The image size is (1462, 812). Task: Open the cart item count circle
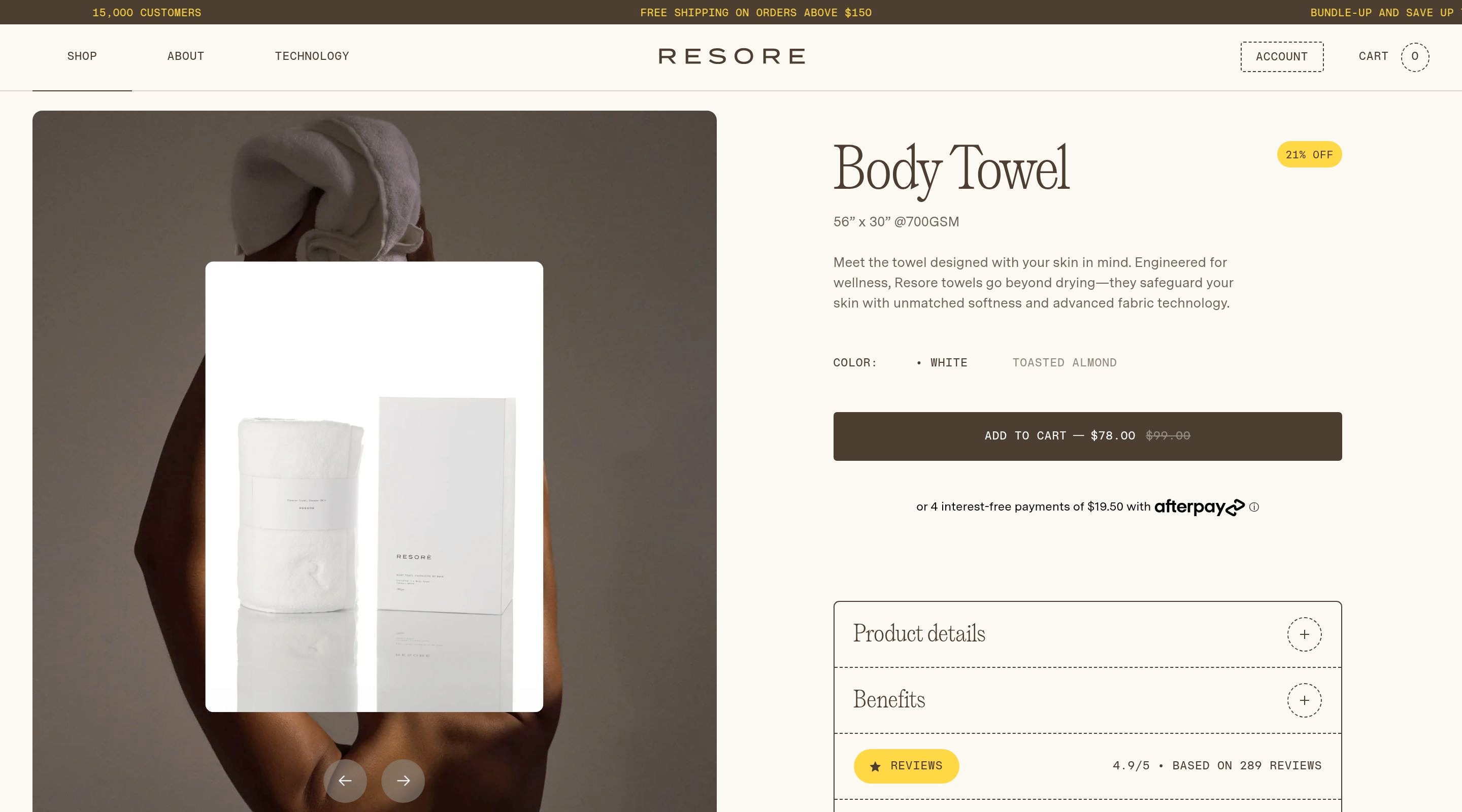(1415, 57)
